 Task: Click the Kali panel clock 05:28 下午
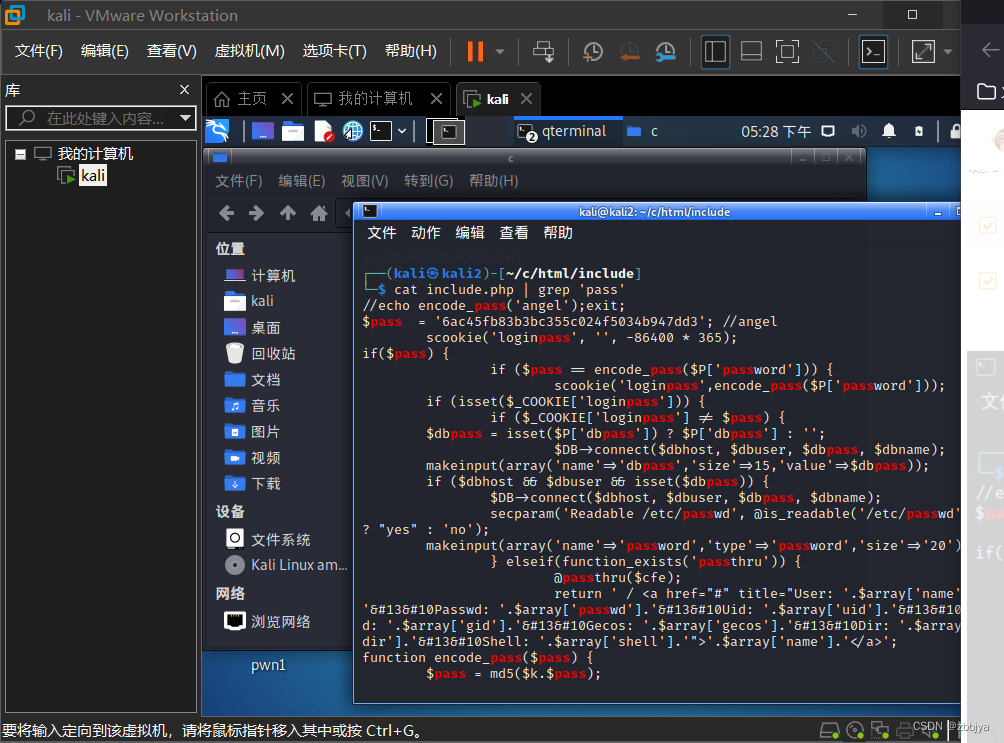pos(776,132)
